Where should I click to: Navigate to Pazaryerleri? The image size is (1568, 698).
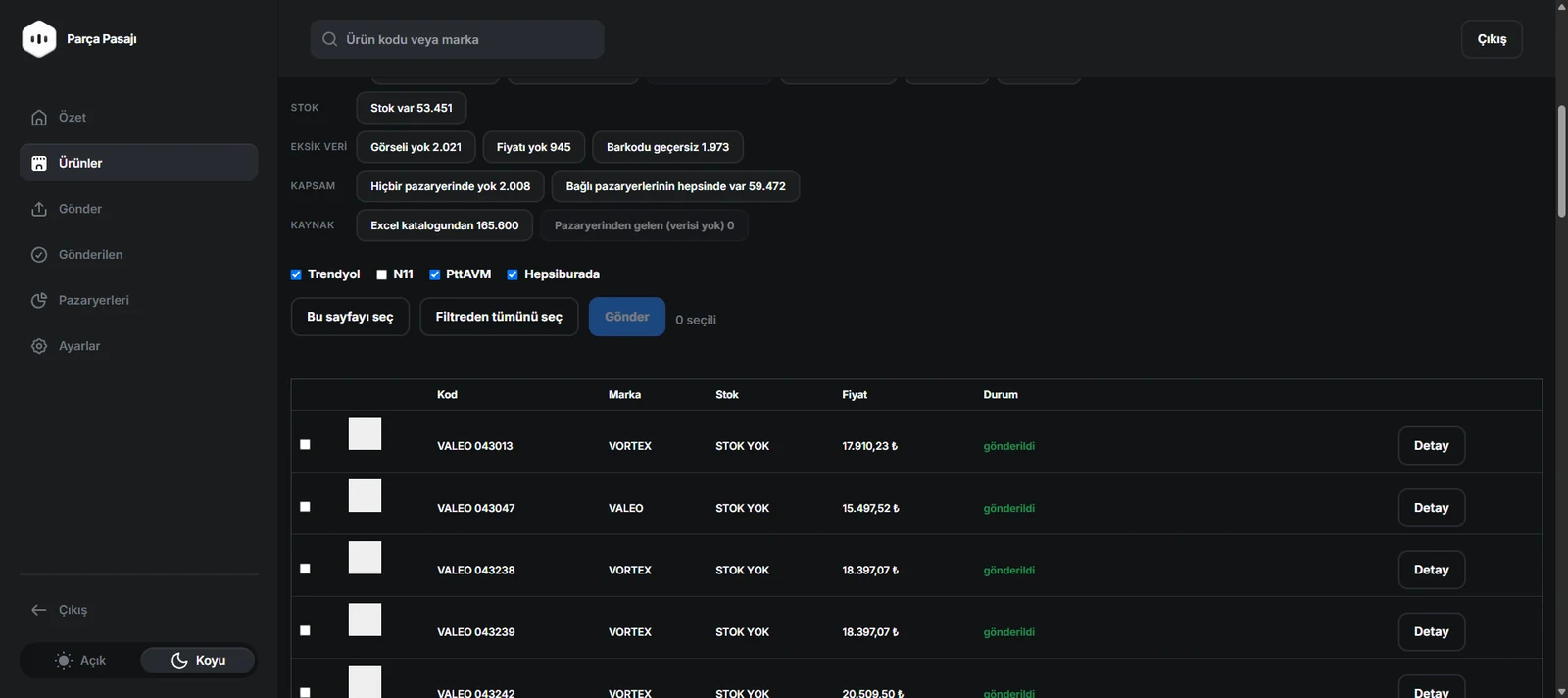[x=138, y=300]
